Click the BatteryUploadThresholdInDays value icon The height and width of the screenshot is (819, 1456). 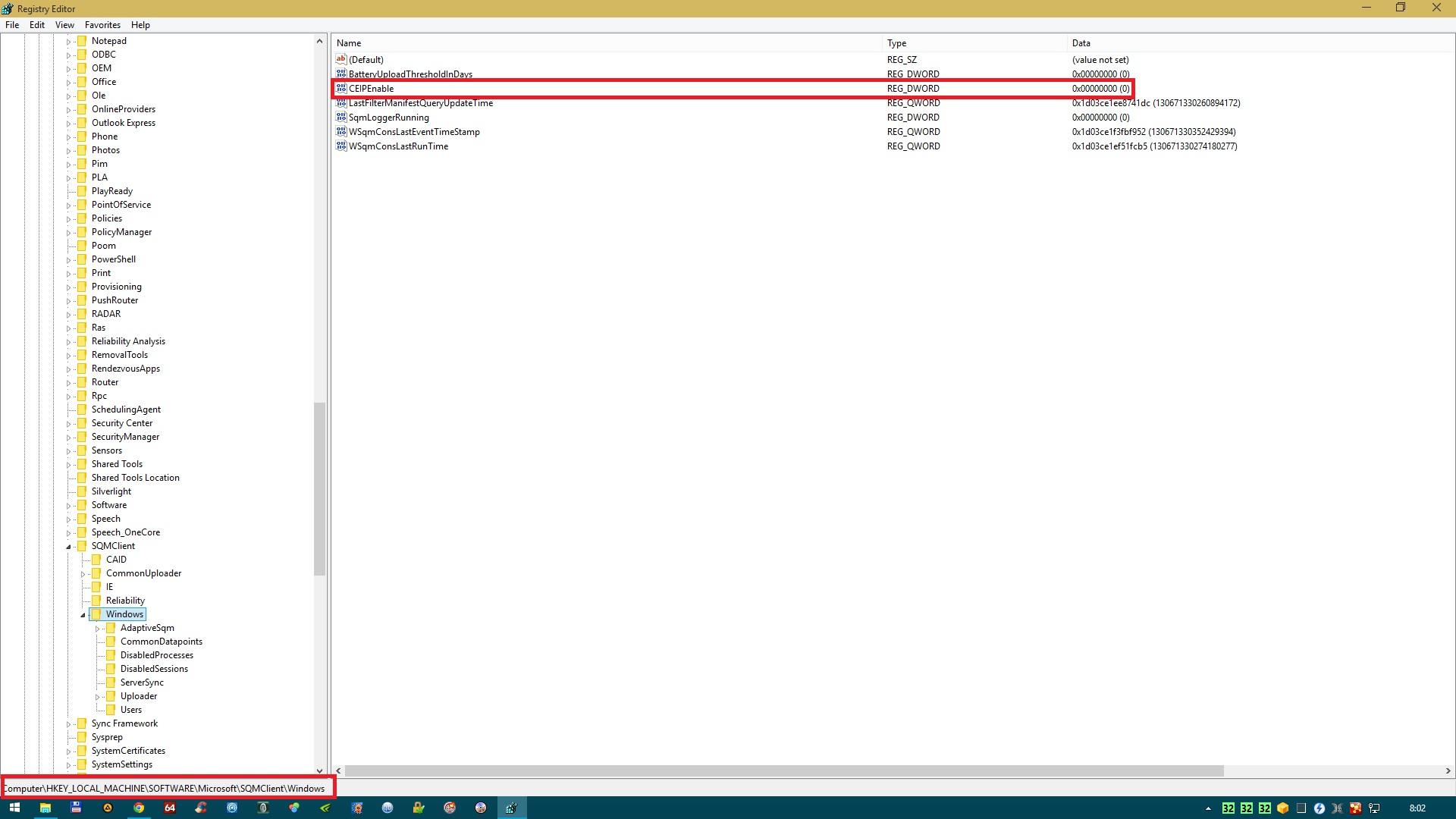coord(341,74)
